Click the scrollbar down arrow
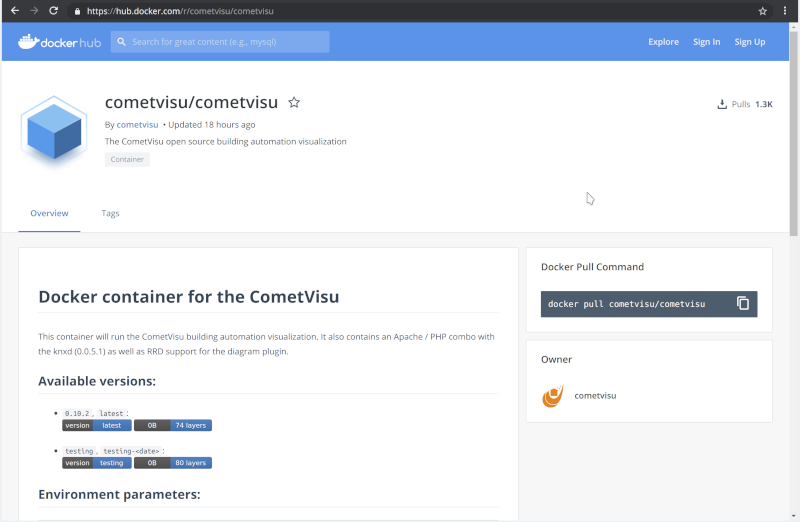This screenshot has width=800, height=522. click(794, 516)
